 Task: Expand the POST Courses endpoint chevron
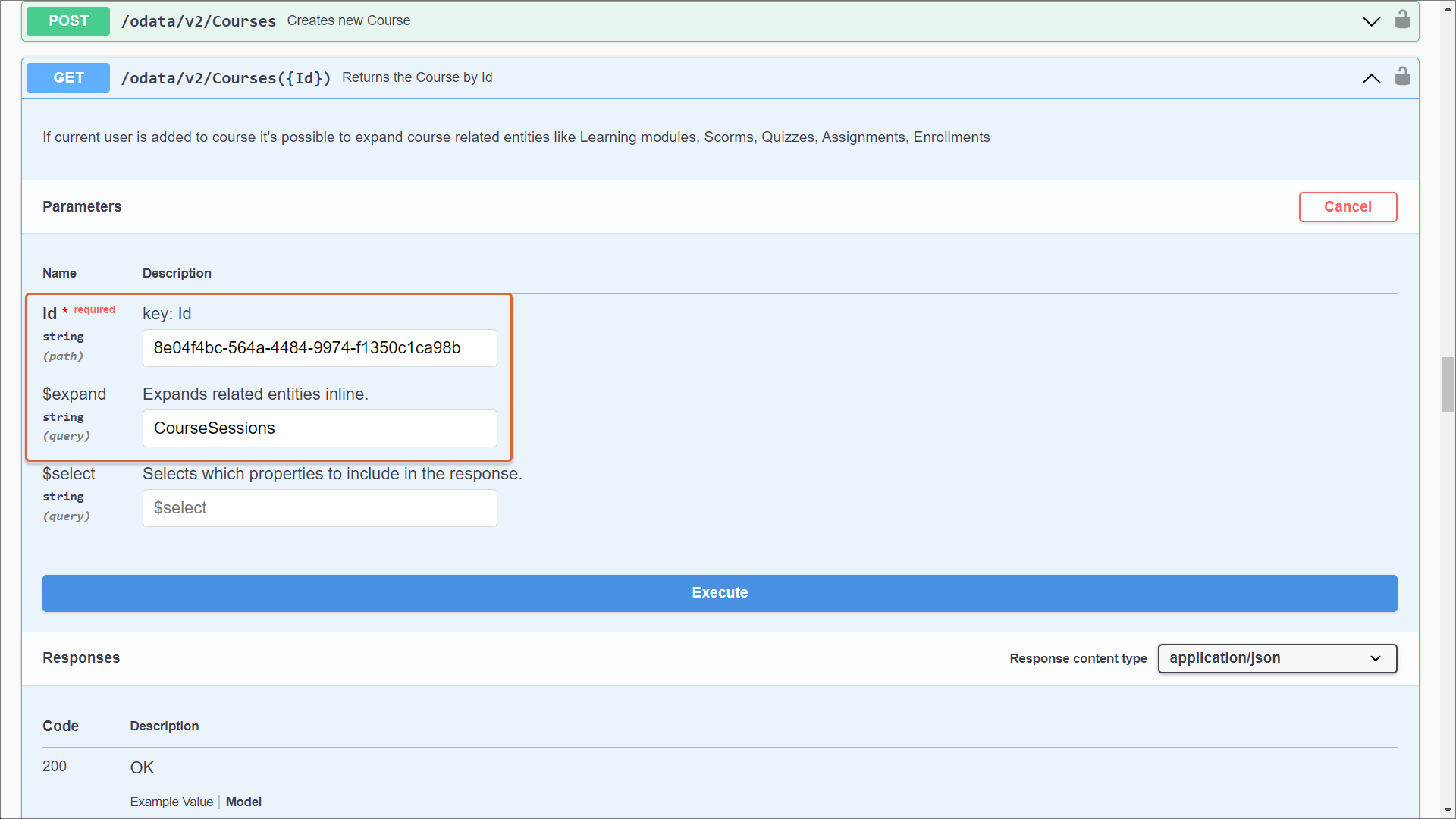point(1371,21)
